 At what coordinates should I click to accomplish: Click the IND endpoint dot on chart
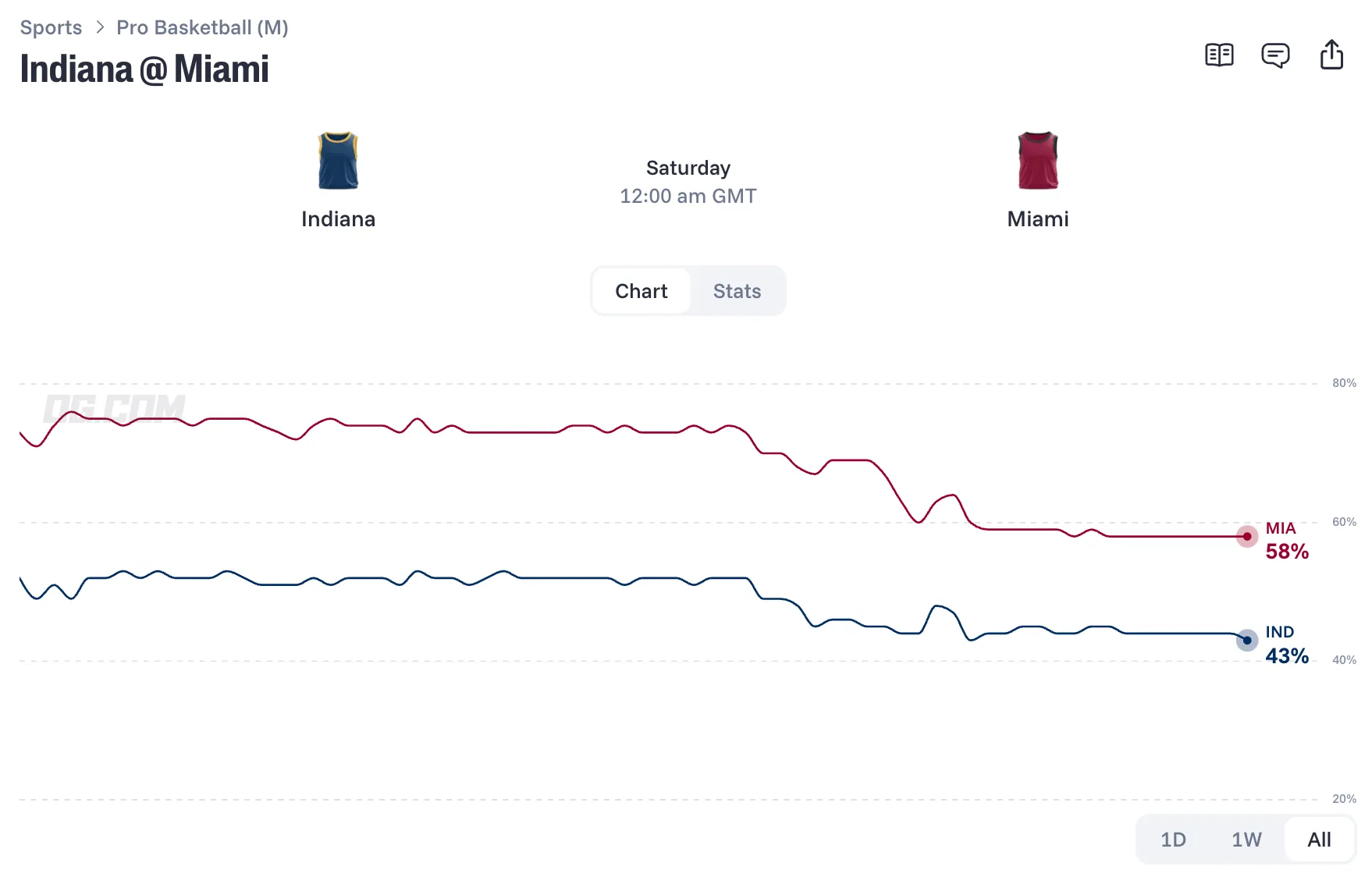(1247, 640)
